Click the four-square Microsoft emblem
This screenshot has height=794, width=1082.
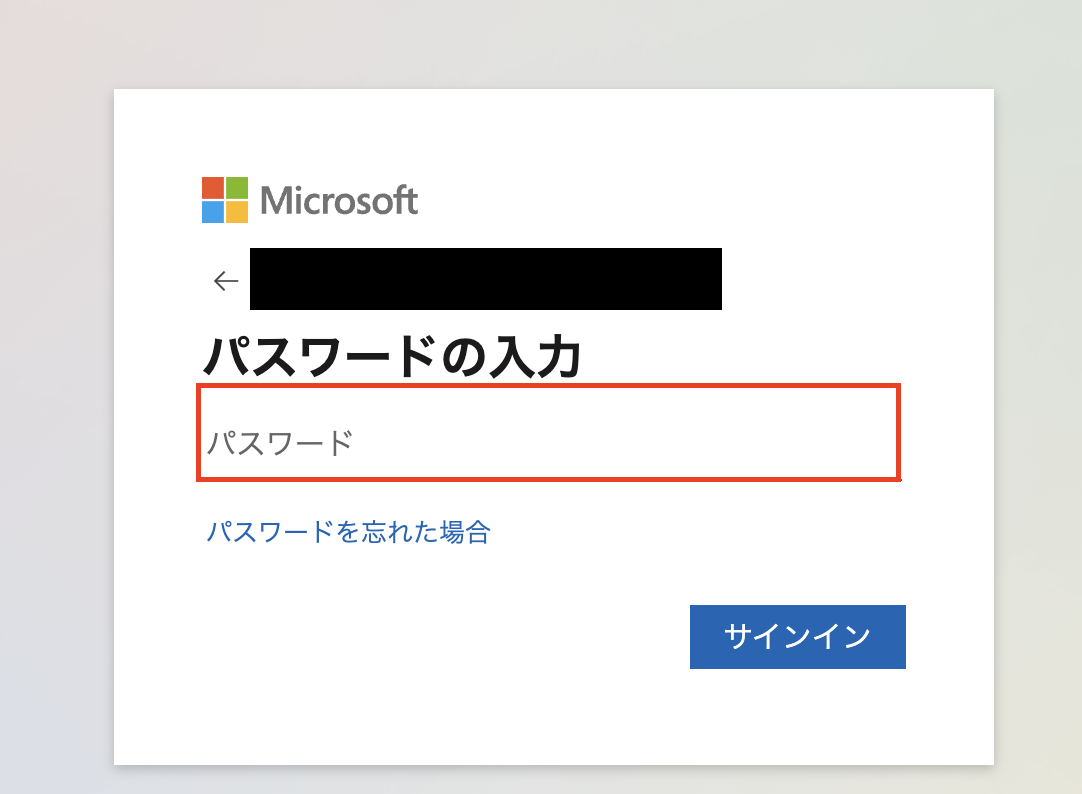pos(225,199)
